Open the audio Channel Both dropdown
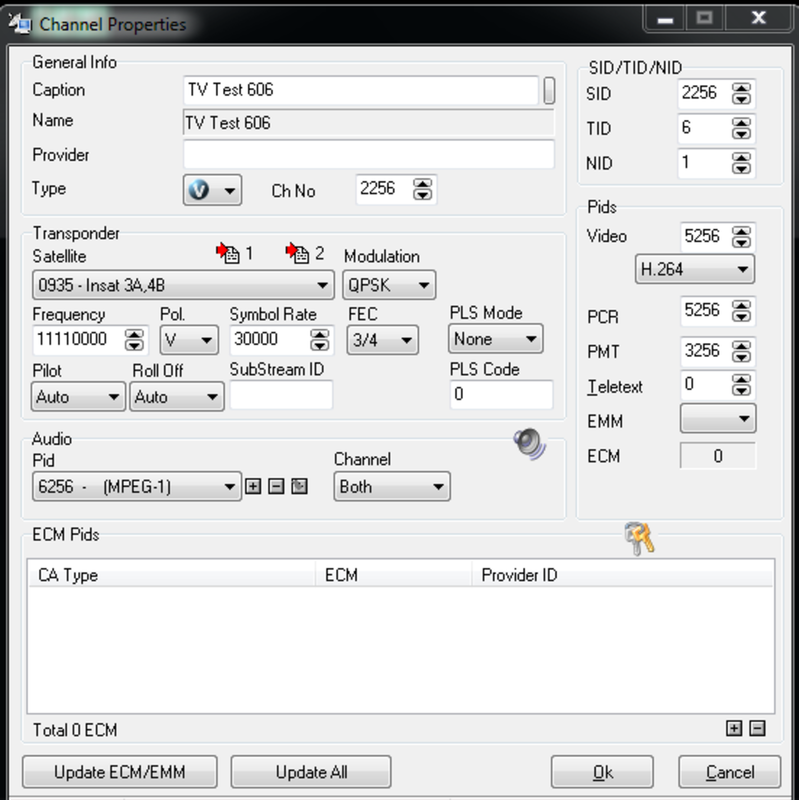The height and width of the screenshot is (800, 799). (392, 486)
